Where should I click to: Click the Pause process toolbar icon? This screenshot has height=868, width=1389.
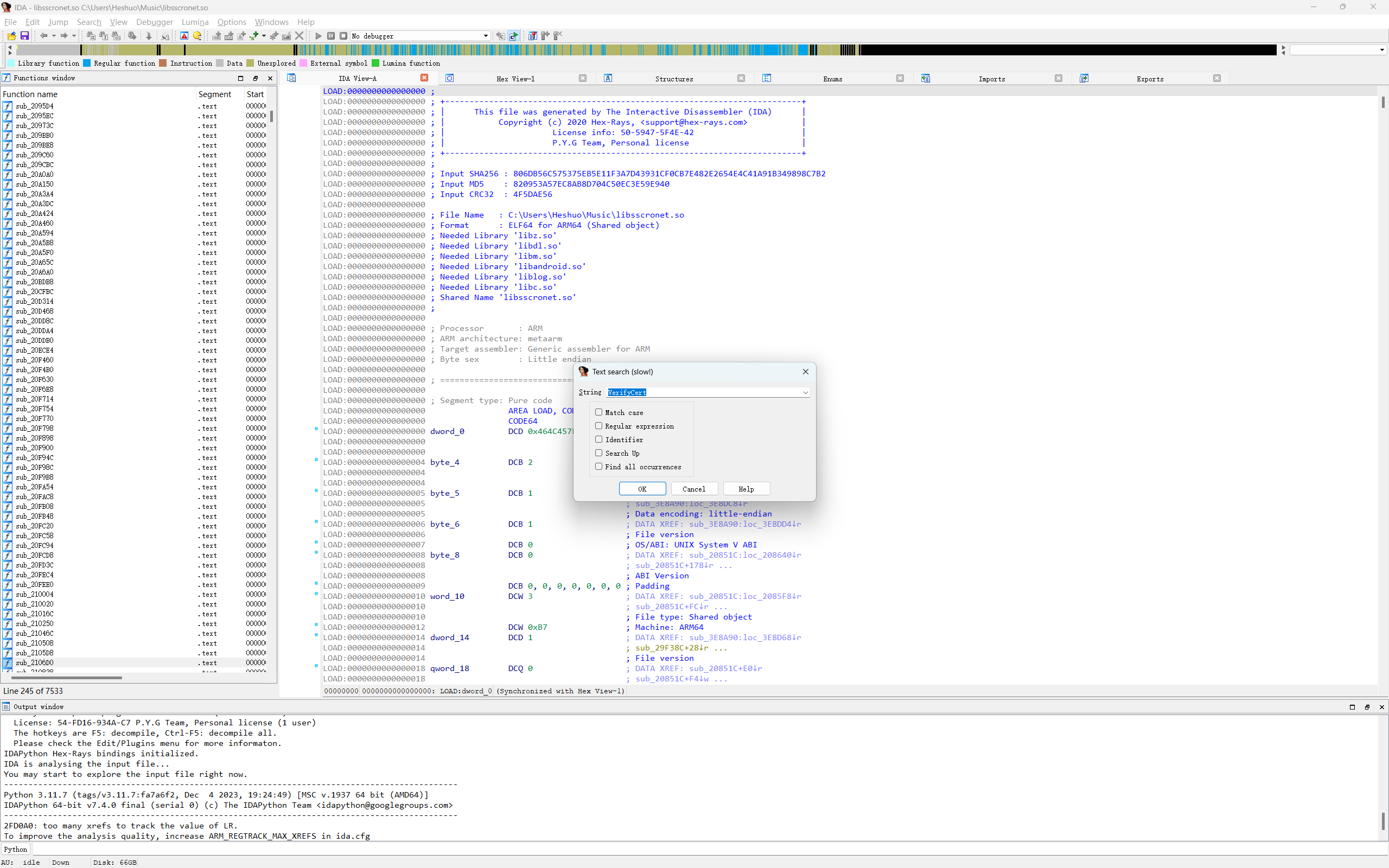point(331,36)
